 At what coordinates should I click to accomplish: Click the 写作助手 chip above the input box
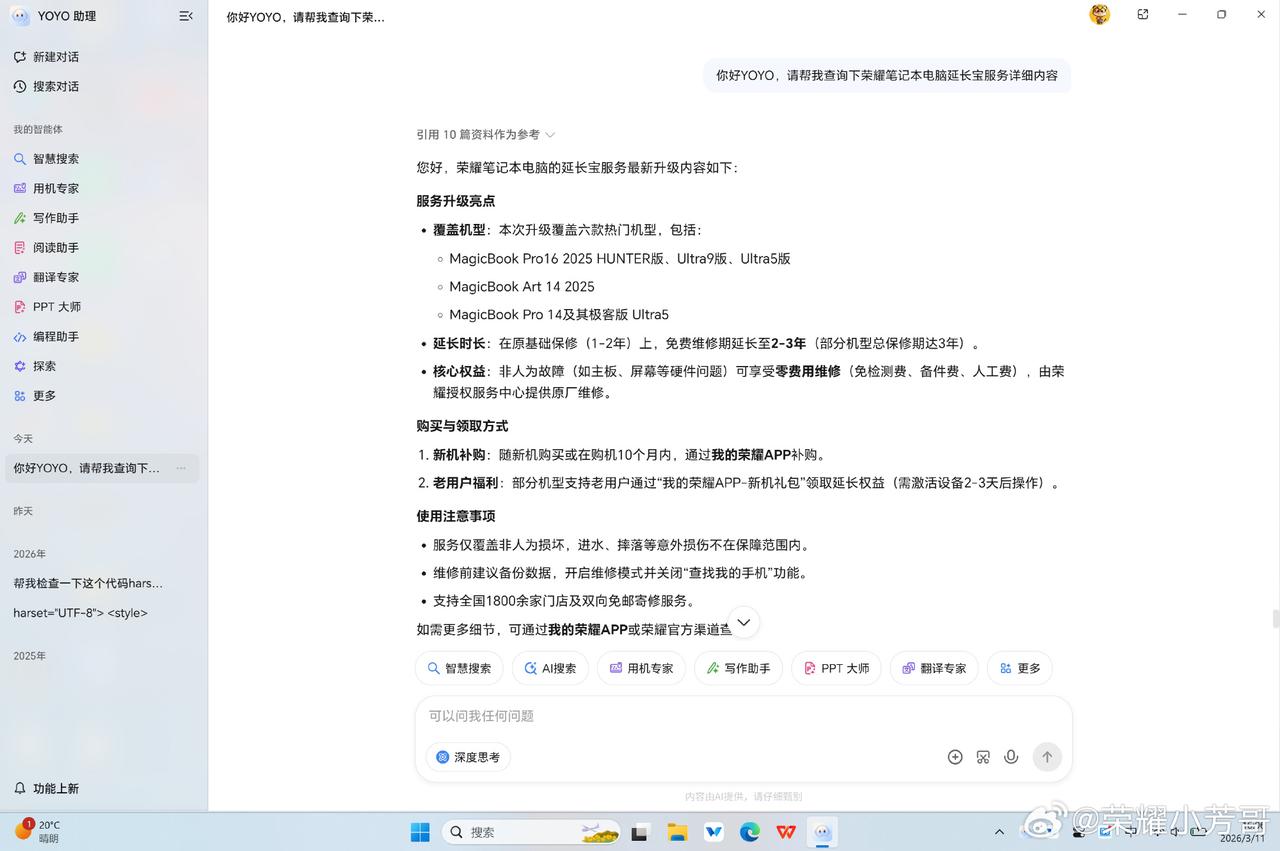(738, 668)
